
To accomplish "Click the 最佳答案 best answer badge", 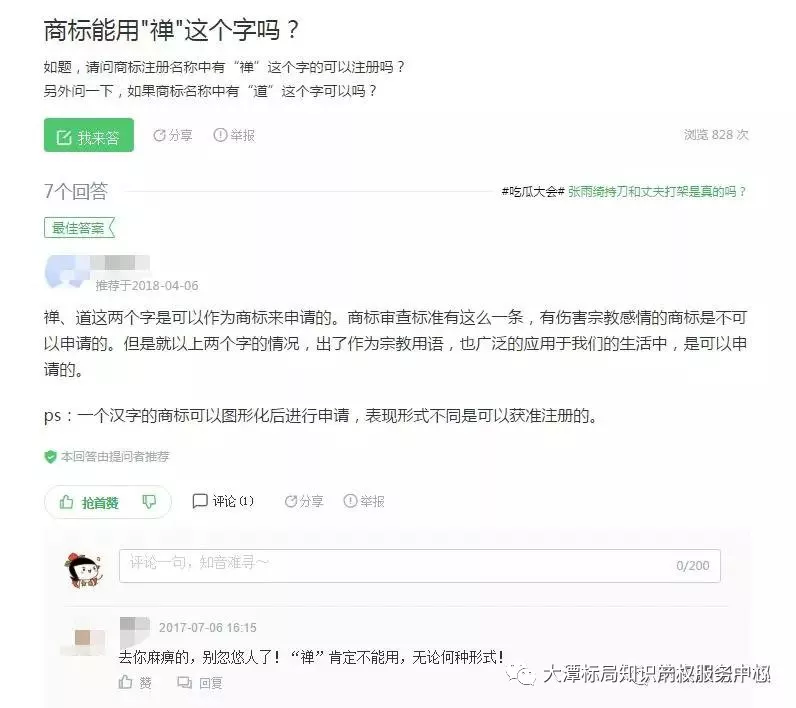I will 80,228.
